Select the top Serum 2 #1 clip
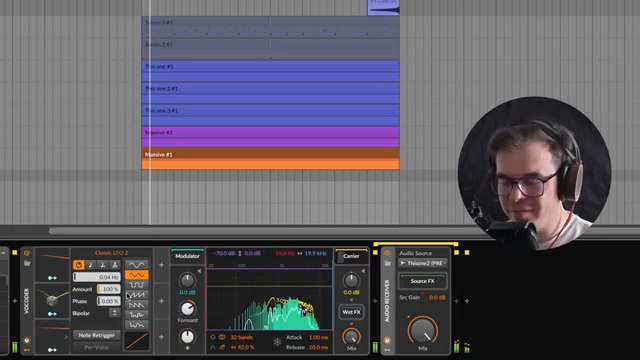Screen dimensions: 640x360 [271, 27]
